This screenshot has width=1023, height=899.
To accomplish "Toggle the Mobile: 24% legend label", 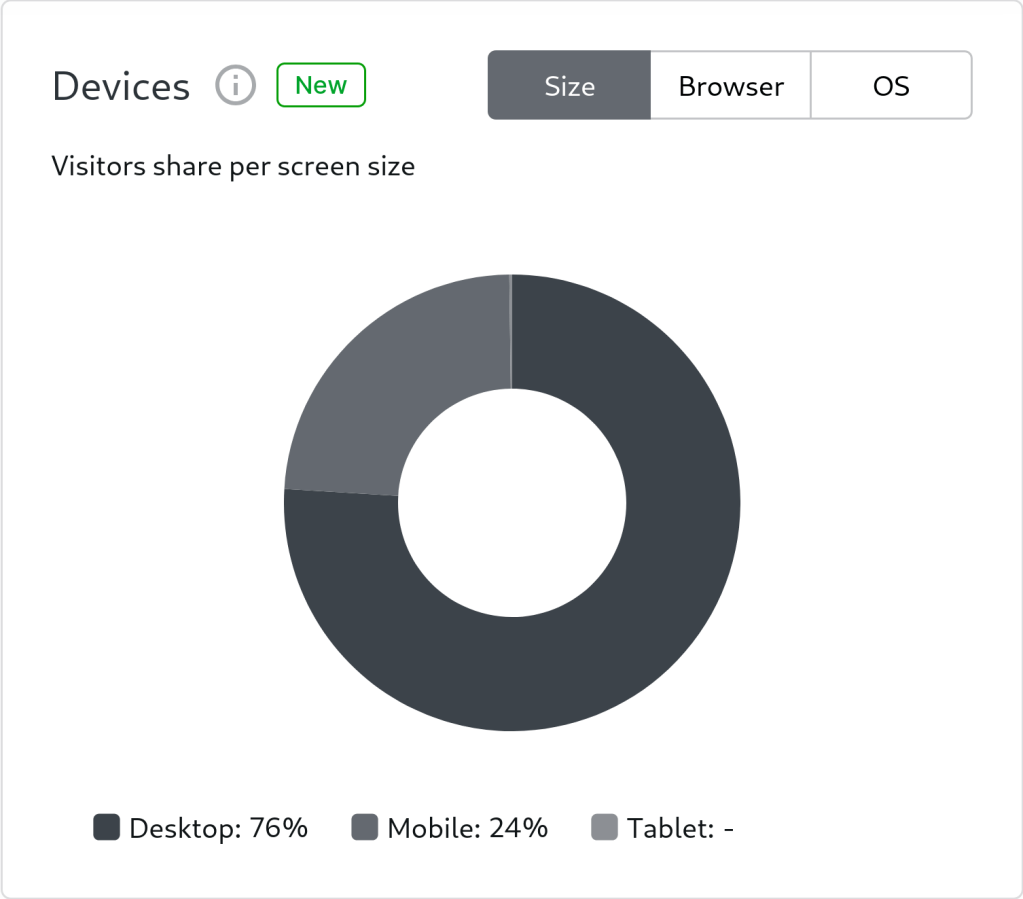I will pyautogui.click(x=467, y=828).
